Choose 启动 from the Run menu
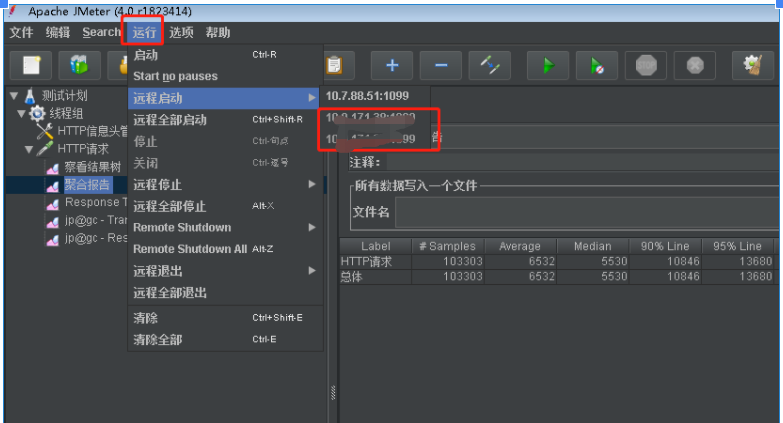This screenshot has width=783, height=423. 226,55
